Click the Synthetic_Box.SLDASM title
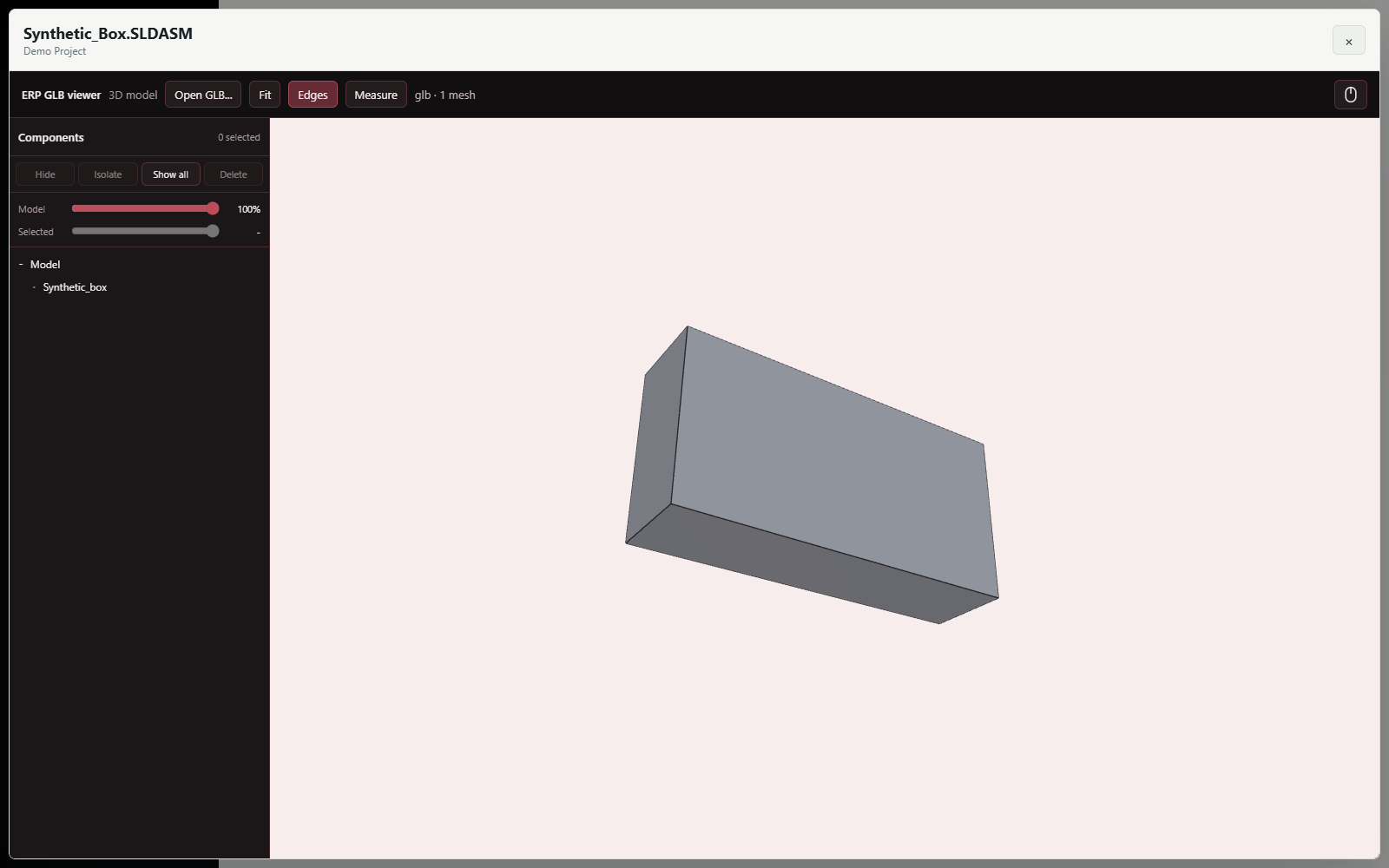 coord(108,33)
